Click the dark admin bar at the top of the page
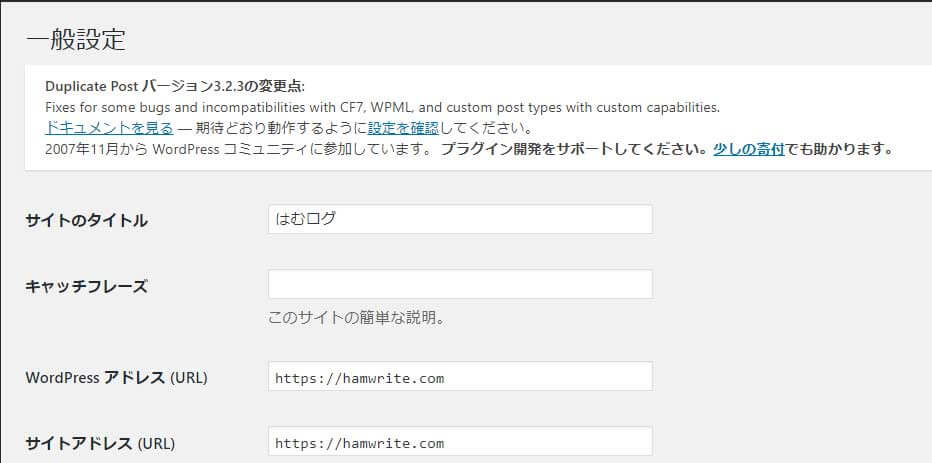The width and height of the screenshot is (932, 463). click(466, 1)
